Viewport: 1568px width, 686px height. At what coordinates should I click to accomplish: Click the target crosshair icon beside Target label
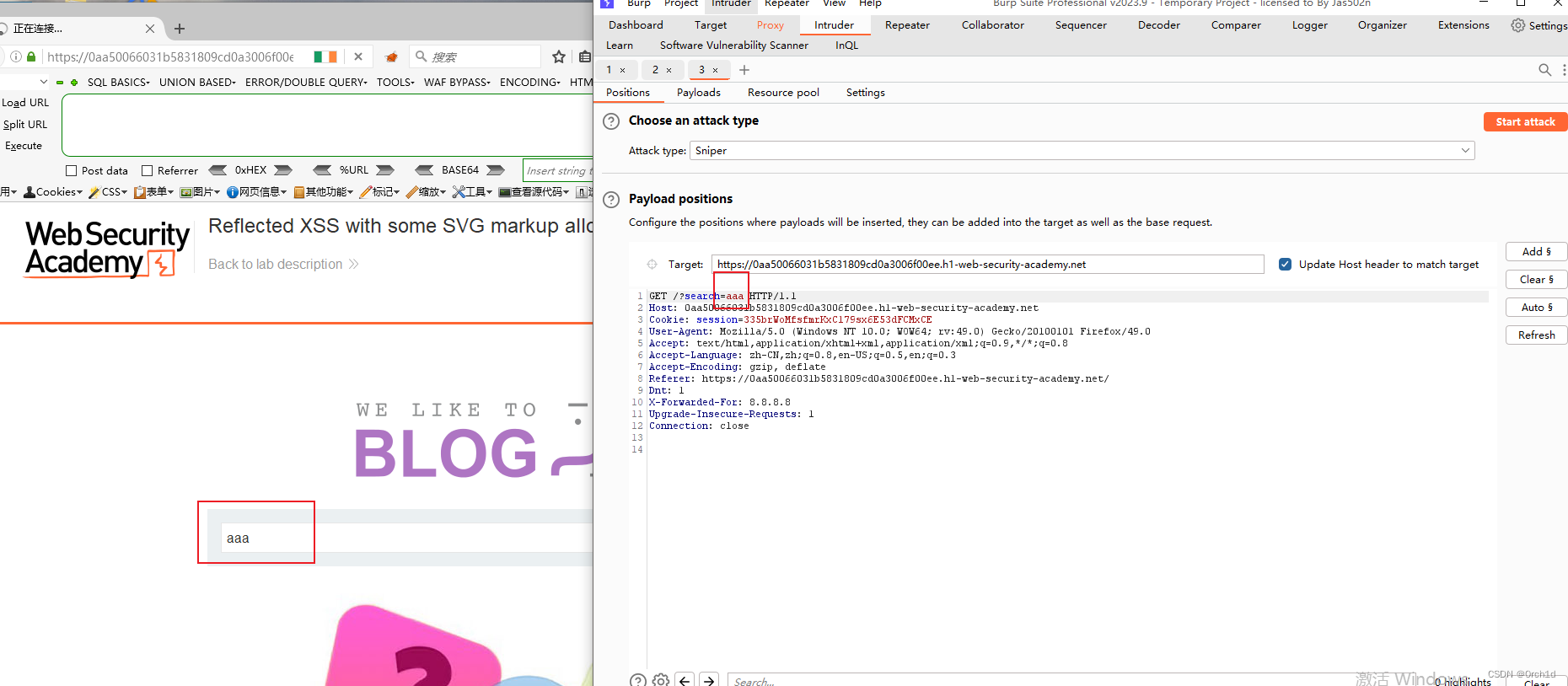point(652,265)
